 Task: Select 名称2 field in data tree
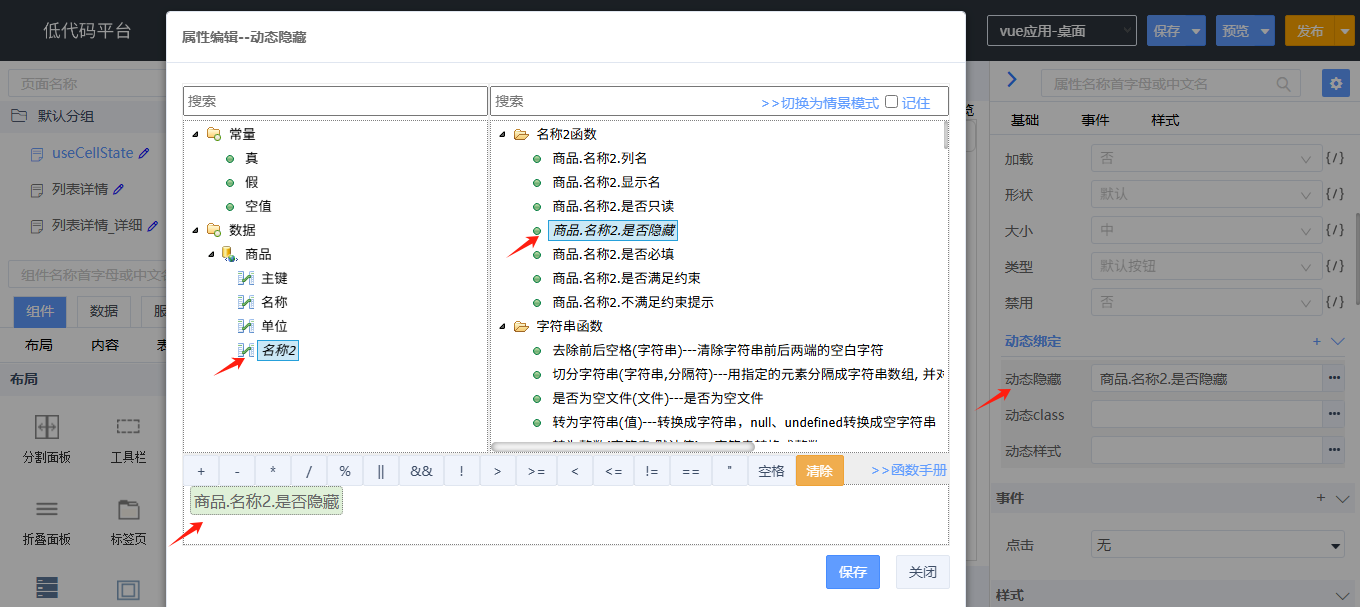tap(278, 350)
